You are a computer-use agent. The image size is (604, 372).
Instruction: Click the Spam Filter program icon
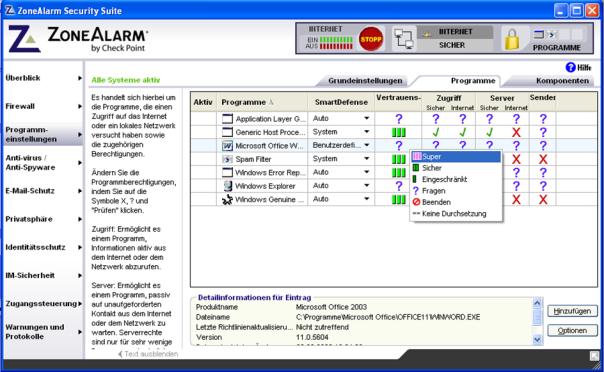coord(227,159)
